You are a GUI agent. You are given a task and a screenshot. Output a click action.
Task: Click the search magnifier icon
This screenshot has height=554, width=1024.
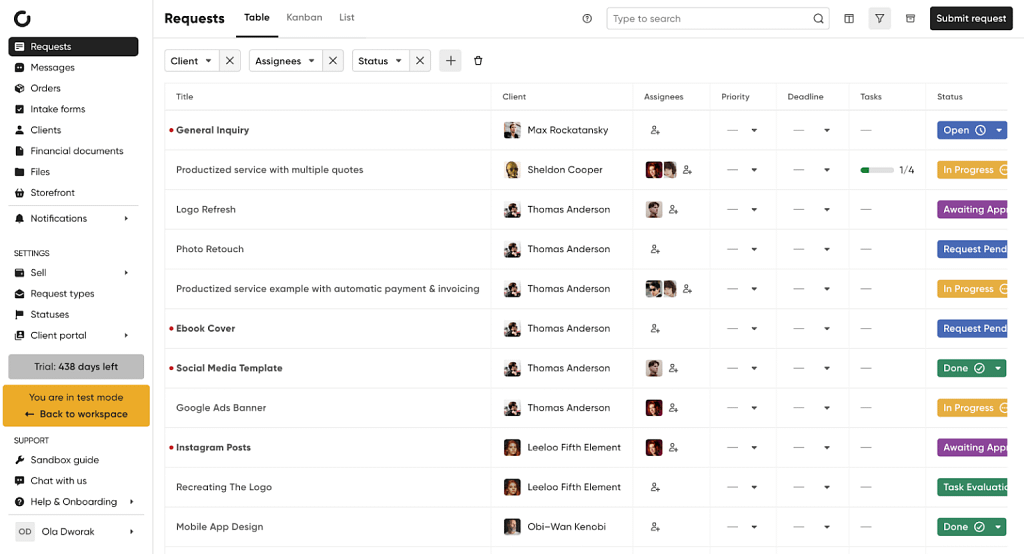point(818,18)
